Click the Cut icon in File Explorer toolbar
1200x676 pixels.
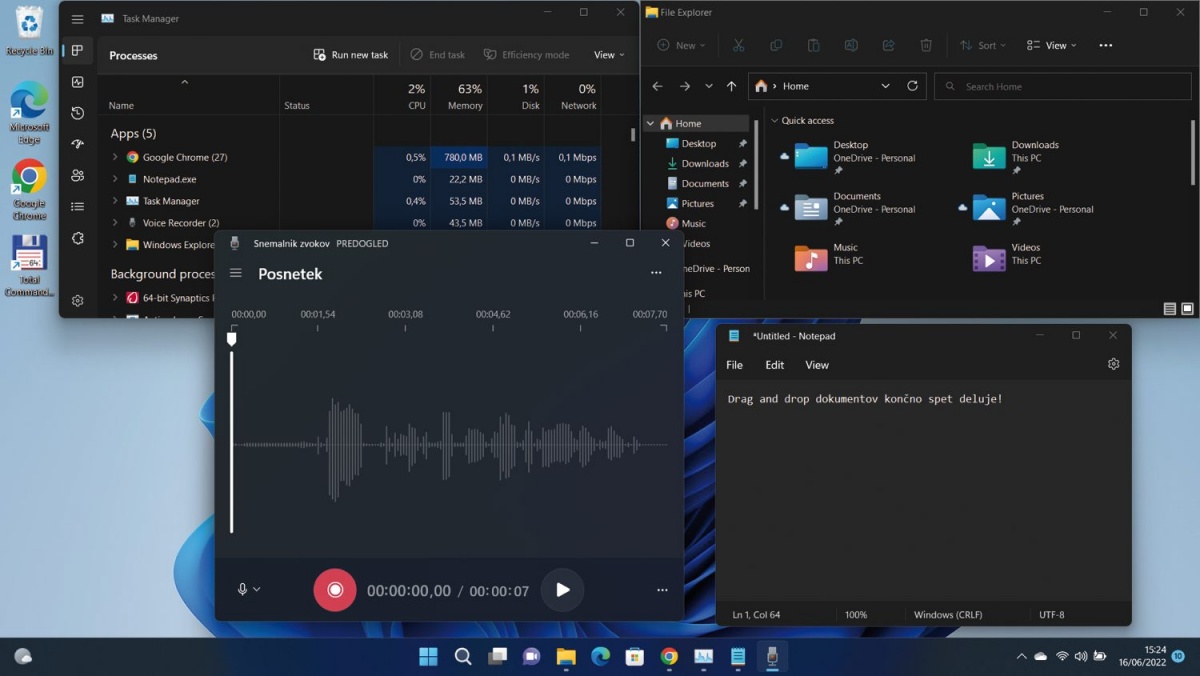coord(738,45)
